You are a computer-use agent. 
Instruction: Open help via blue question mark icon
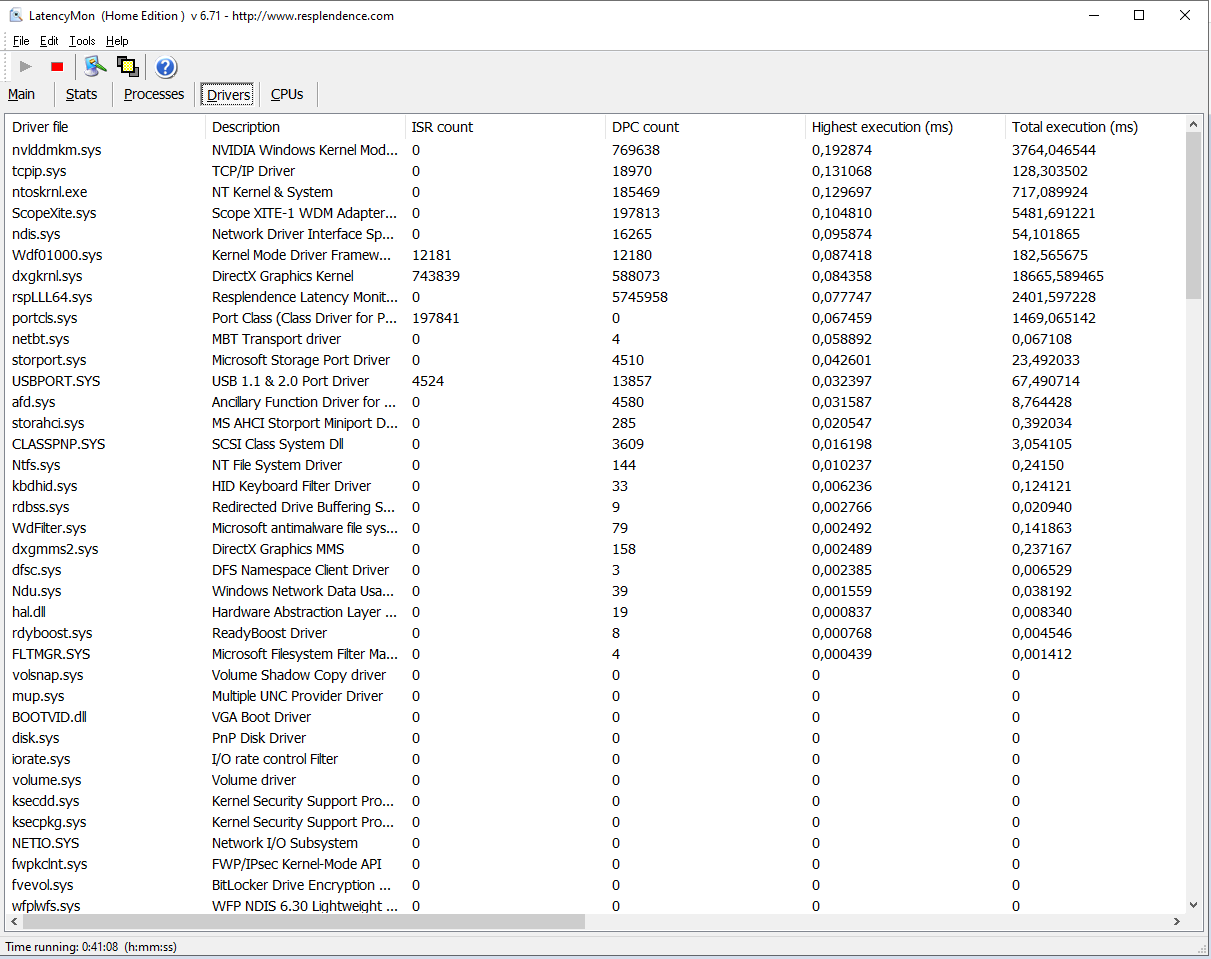pyautogui.click(x=166, y=67)
